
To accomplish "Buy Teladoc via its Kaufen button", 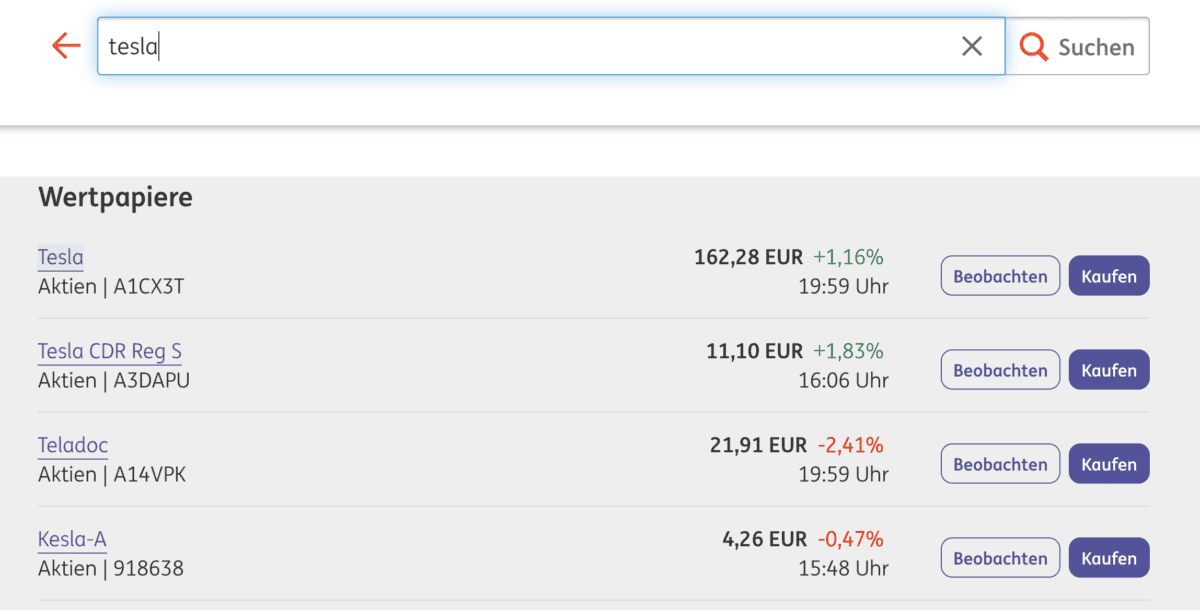I will (1108, 463).
